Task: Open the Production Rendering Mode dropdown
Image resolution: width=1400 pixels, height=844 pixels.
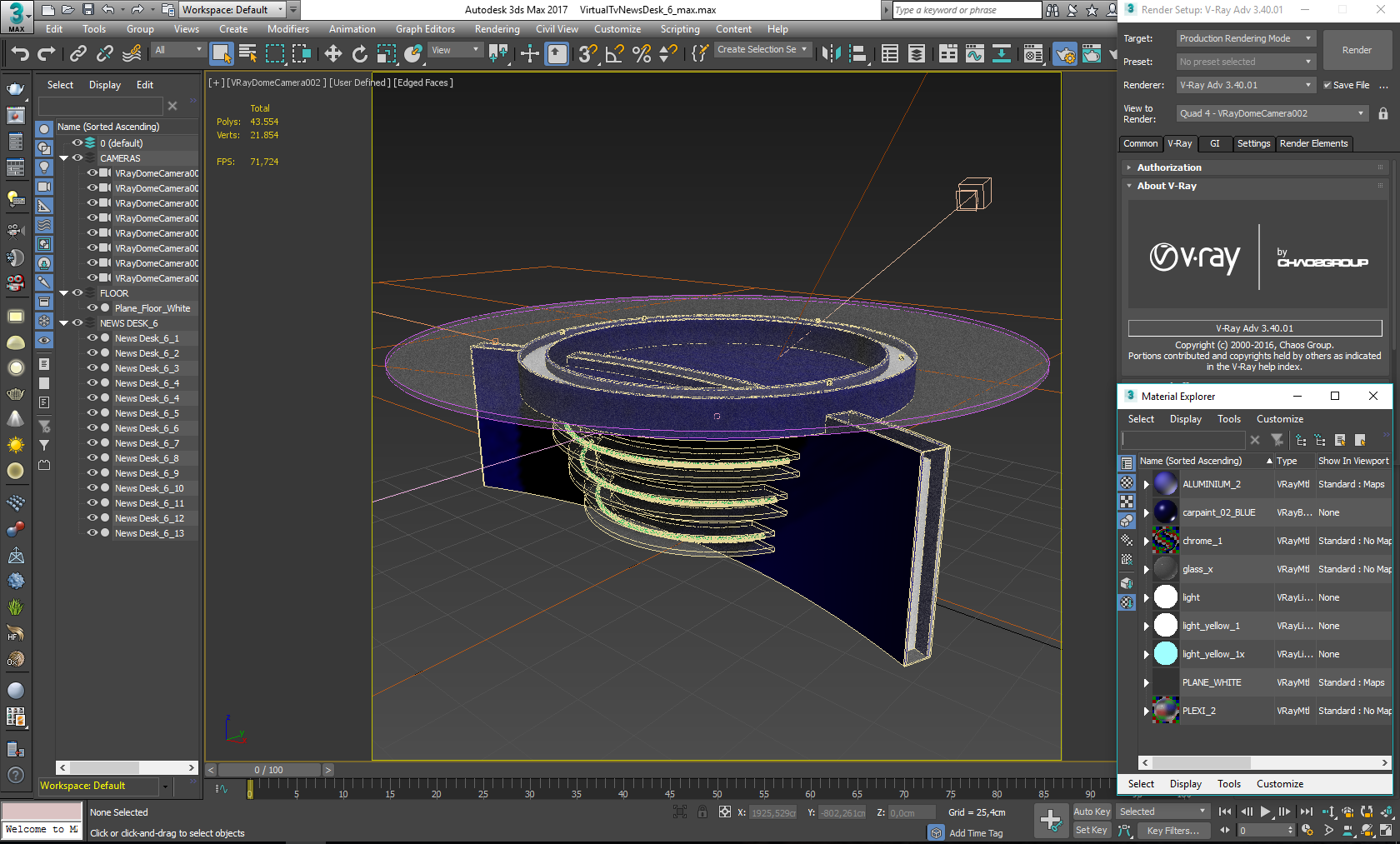Action: tap(1245, 38)
